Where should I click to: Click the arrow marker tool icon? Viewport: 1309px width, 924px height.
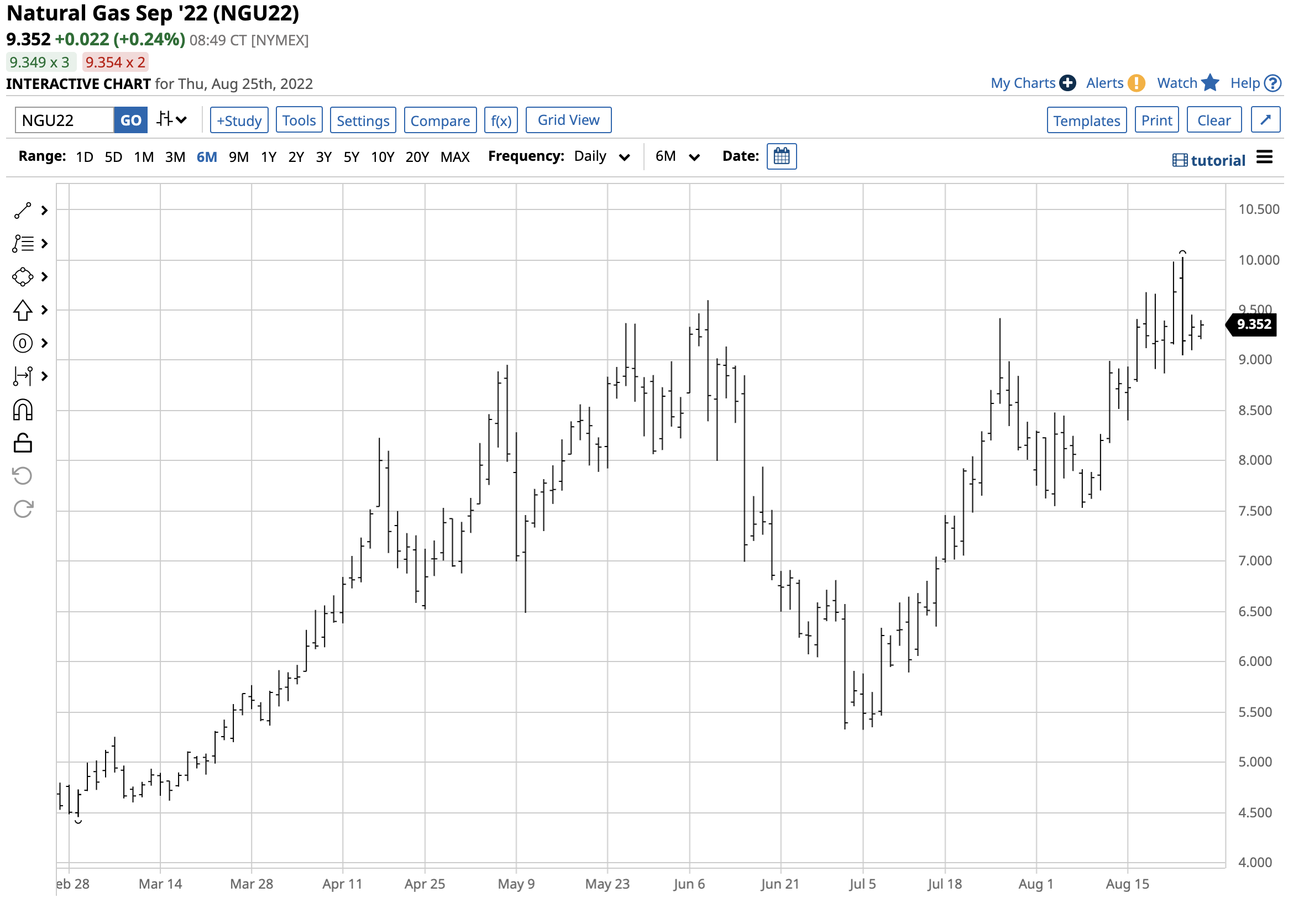pos(22,311)
